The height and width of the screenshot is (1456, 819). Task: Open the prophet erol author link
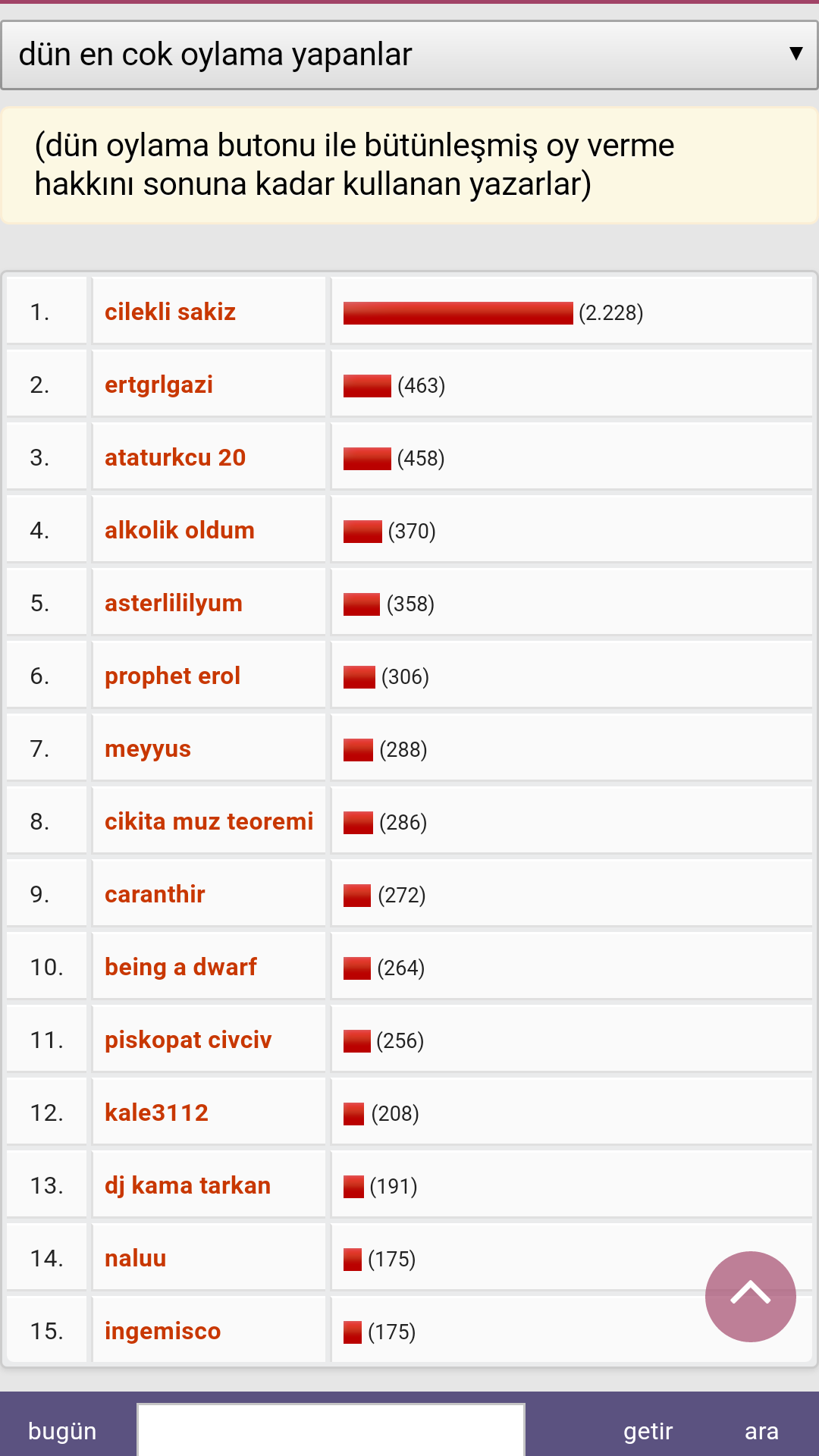[172, 676]
